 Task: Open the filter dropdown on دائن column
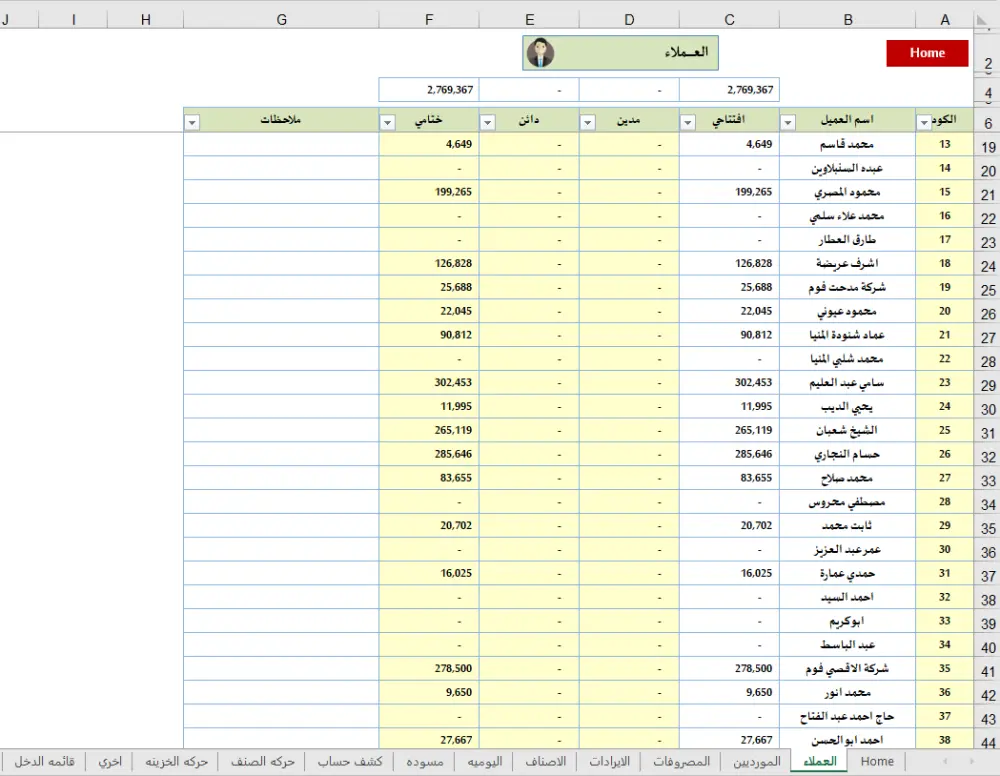(487, 122)
